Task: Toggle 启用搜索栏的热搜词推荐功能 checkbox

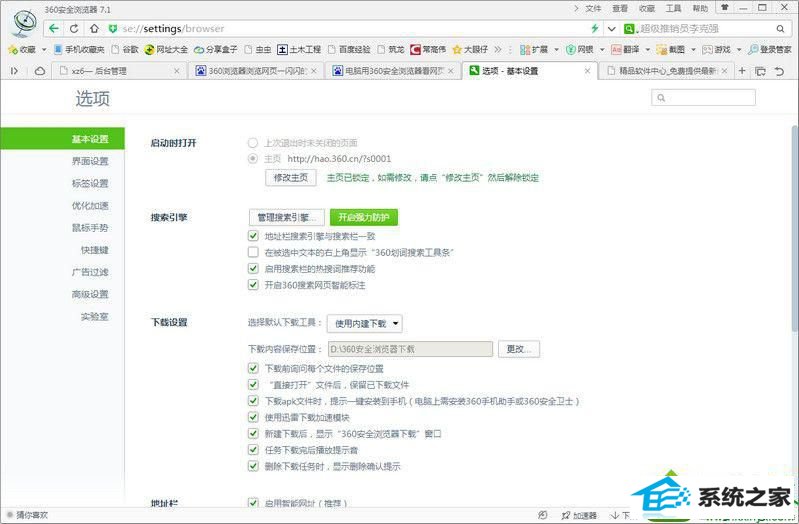Action: 253,269
